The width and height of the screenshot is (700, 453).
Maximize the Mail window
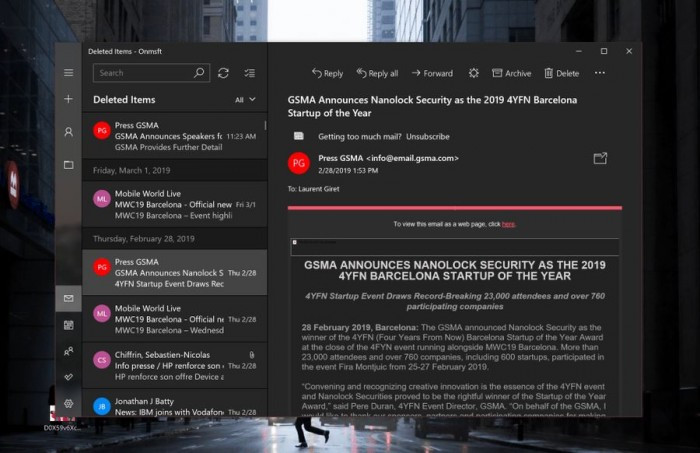[604, 51]
